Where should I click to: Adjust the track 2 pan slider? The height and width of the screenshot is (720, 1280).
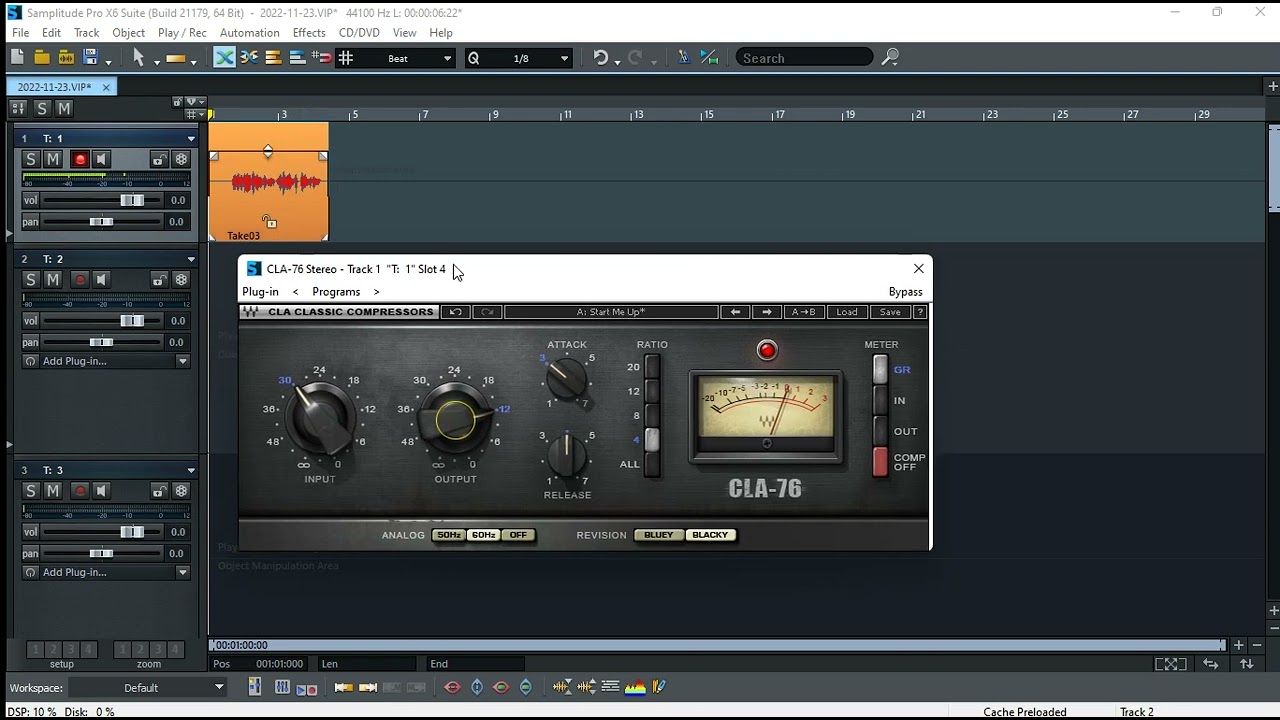(102, 342)
